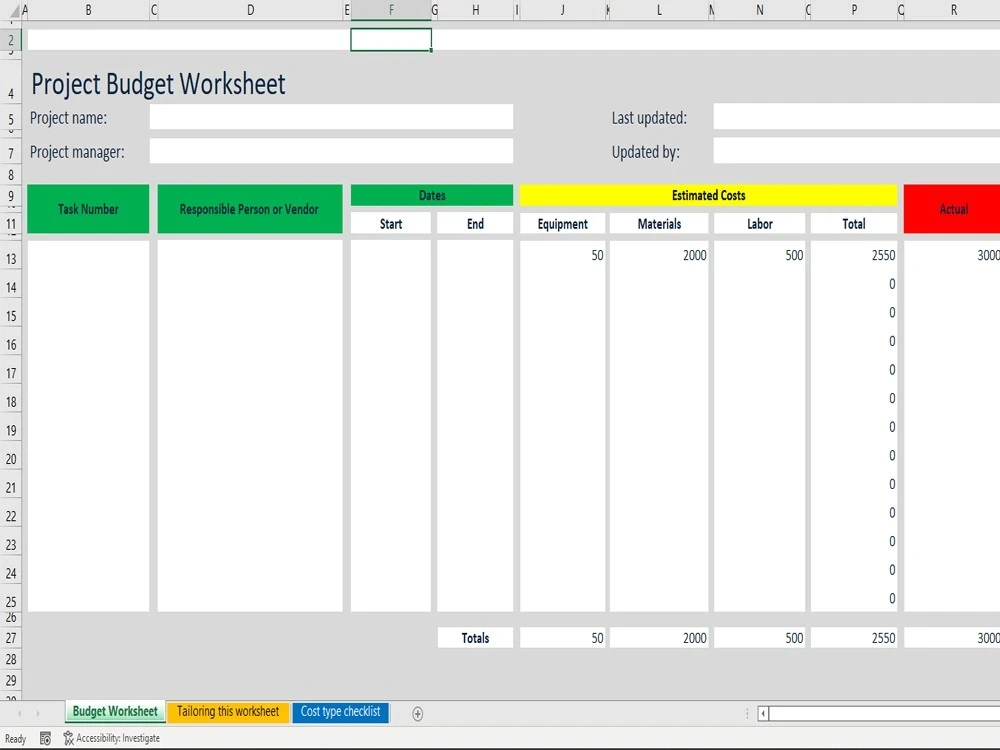Select row 2 header
The width and height of the screenshot is (1000, 750).
pyautogui.click(x=11, y=40)
